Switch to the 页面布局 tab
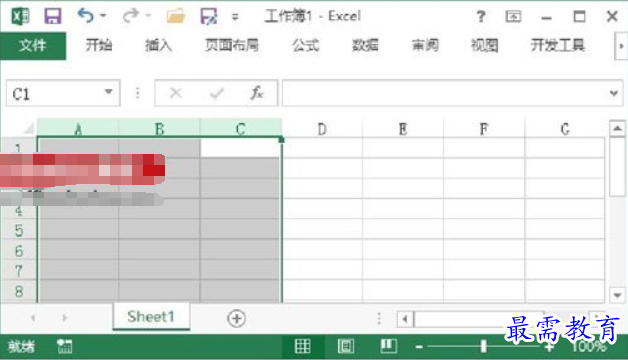 231,45
